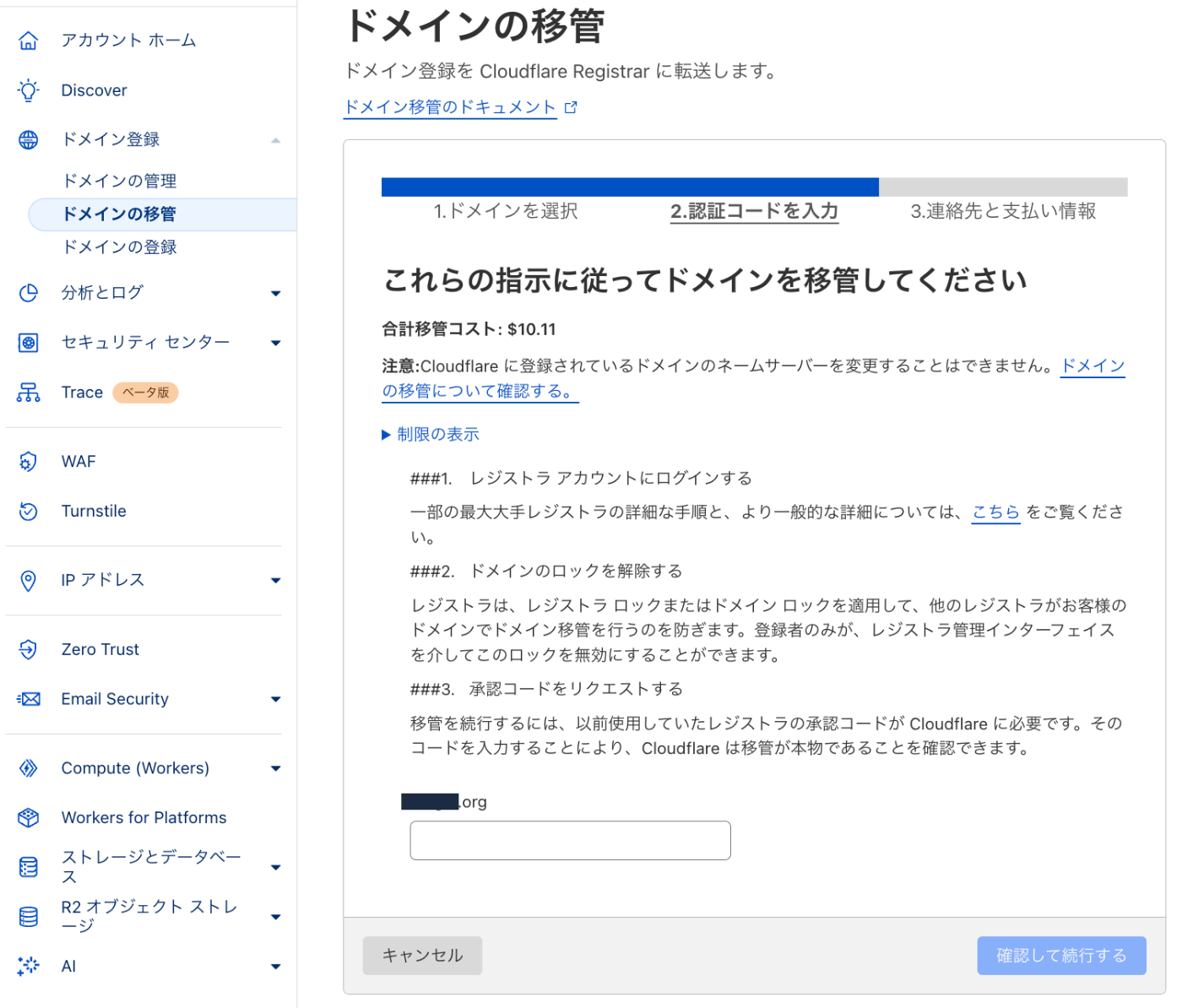The width and height of the screenshot is (1182, 1008).
Task: Go to step 3.連絡先と支払い情報
Action: click(x=1003, y=211)
